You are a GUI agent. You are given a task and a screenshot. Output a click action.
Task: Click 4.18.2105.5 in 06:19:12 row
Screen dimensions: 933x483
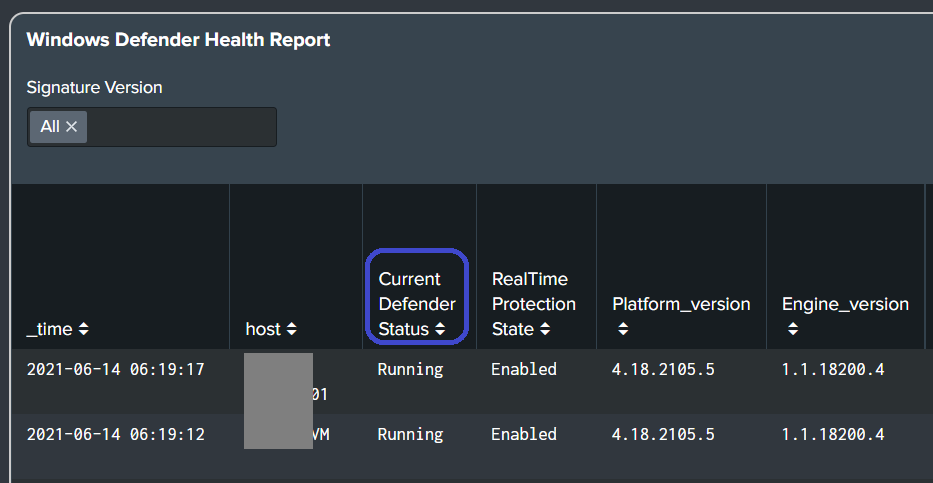(663, 434)
